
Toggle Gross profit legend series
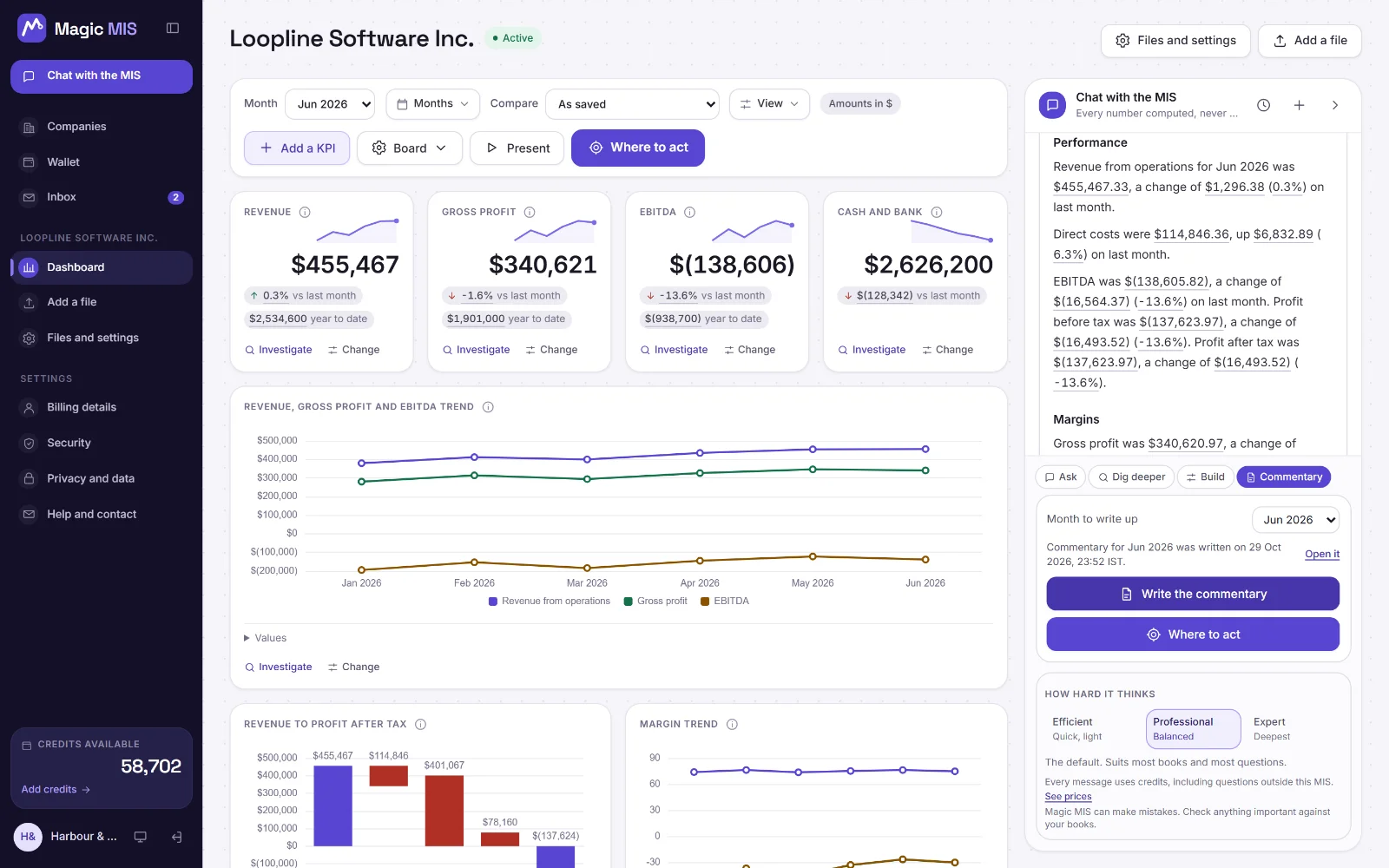point(655,601)
